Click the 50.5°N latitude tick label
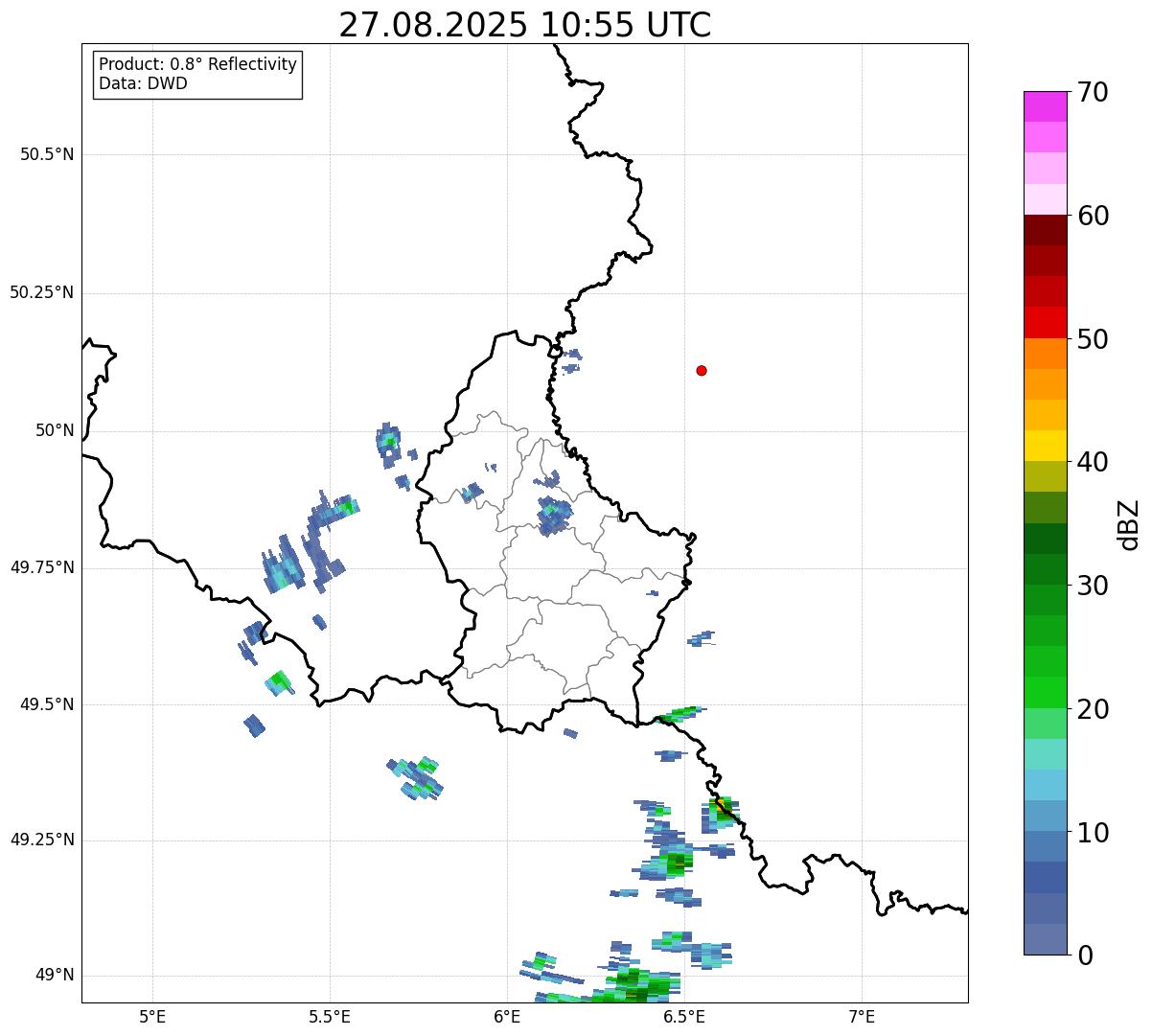The height and width of the screenshot is (1036, 1152). click(x=47, y=154)
